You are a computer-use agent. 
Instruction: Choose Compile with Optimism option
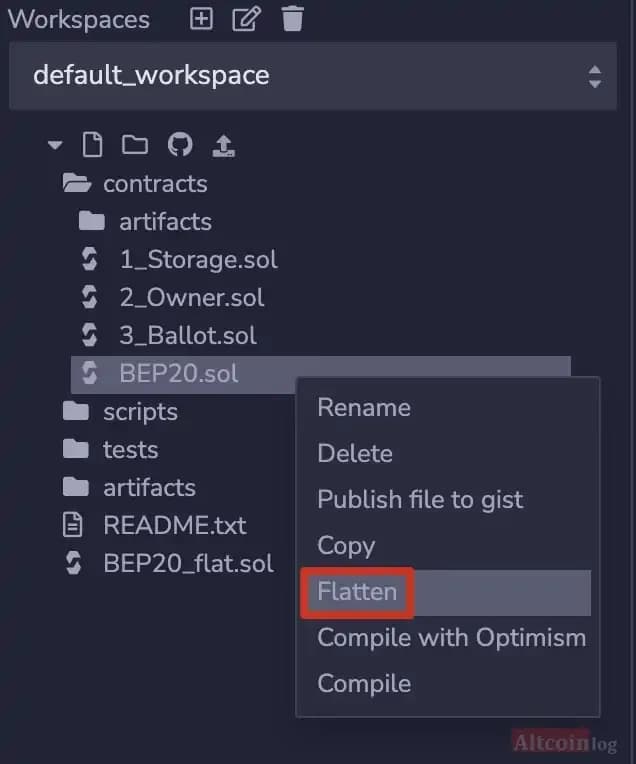tap(451, 638)
